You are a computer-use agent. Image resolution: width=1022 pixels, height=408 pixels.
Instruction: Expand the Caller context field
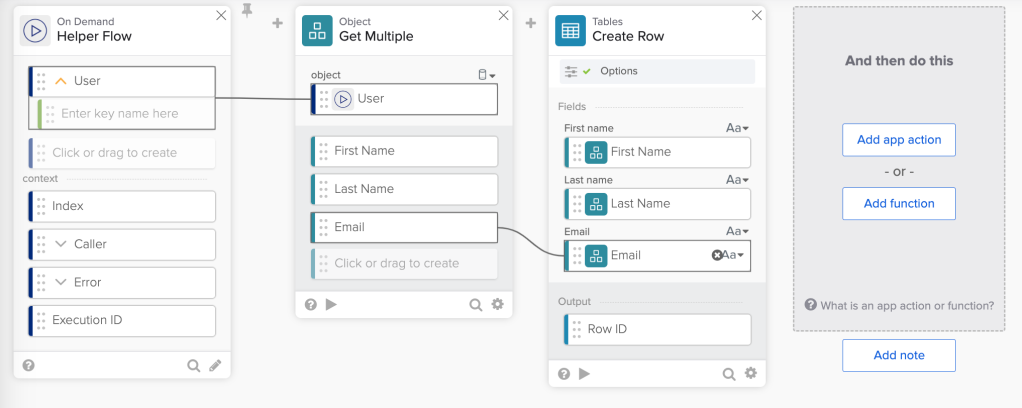(61, 244)
